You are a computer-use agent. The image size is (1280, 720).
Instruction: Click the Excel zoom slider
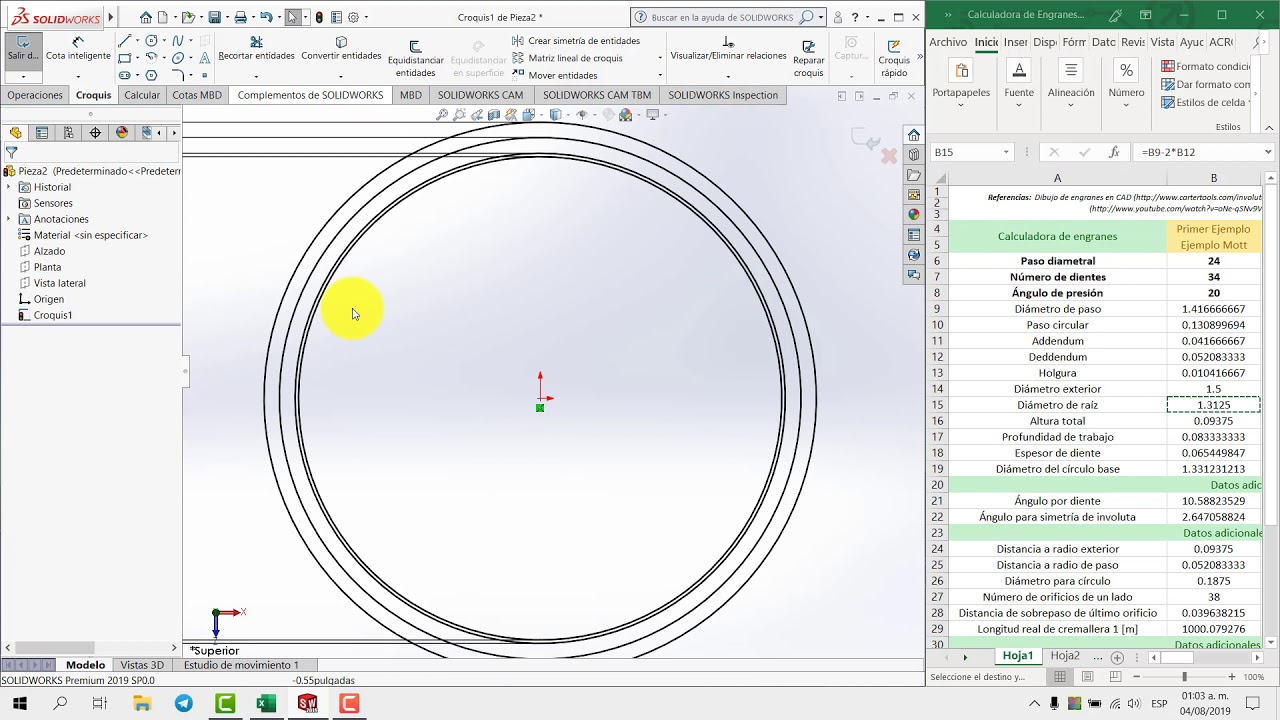point(1184,677)
